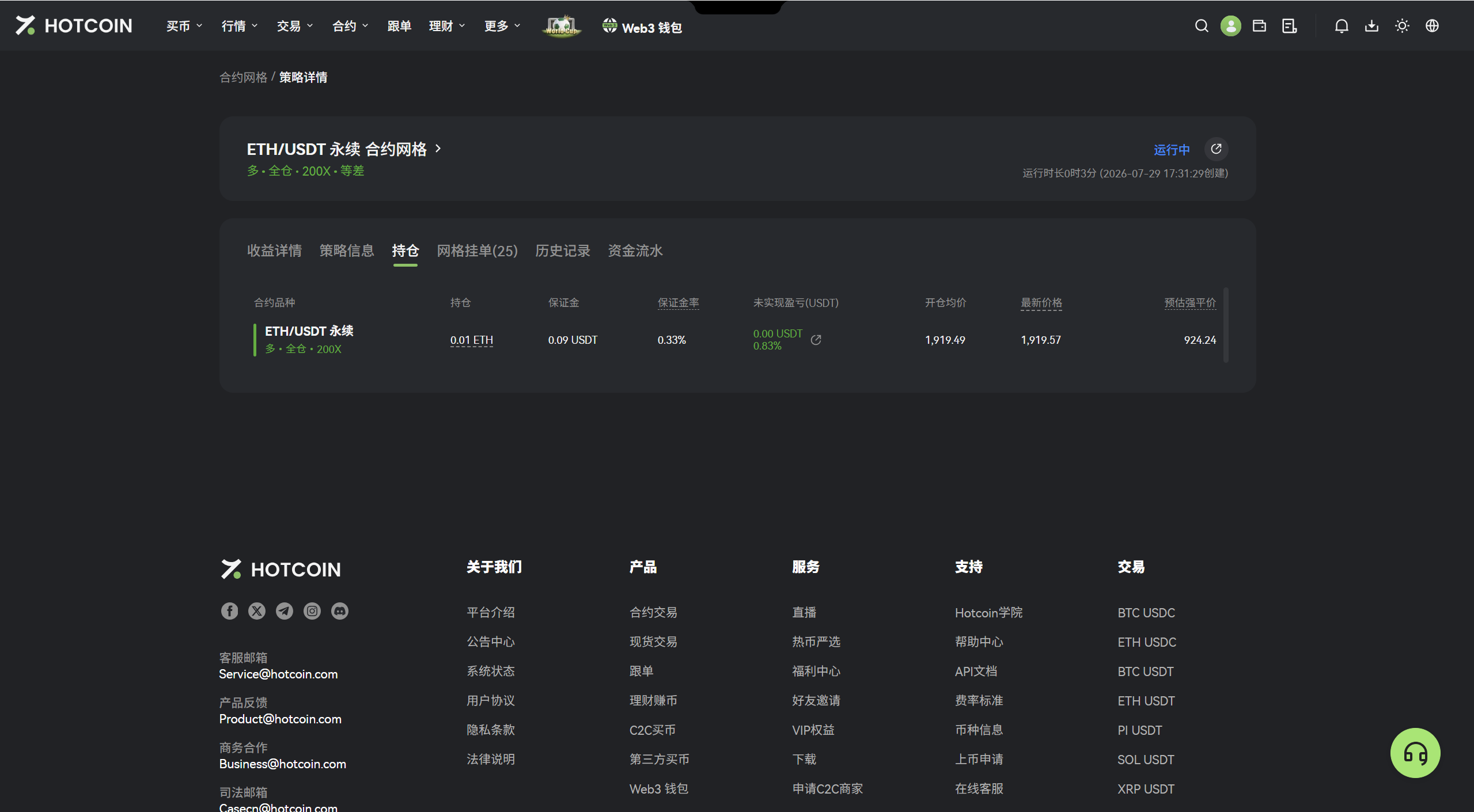
Task: Open ETH USDT trading link
Action: point(1146,700)
